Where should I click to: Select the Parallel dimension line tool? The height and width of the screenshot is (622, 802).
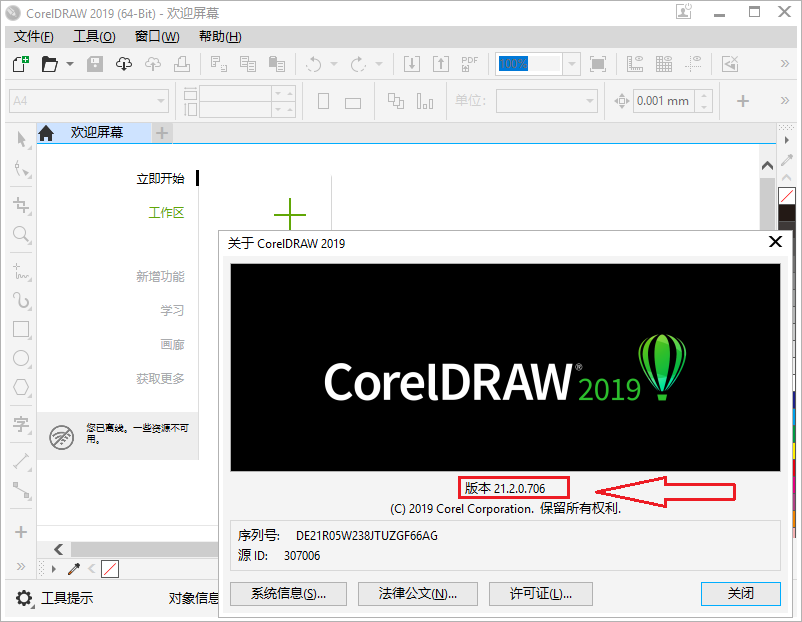coord(21,461)
